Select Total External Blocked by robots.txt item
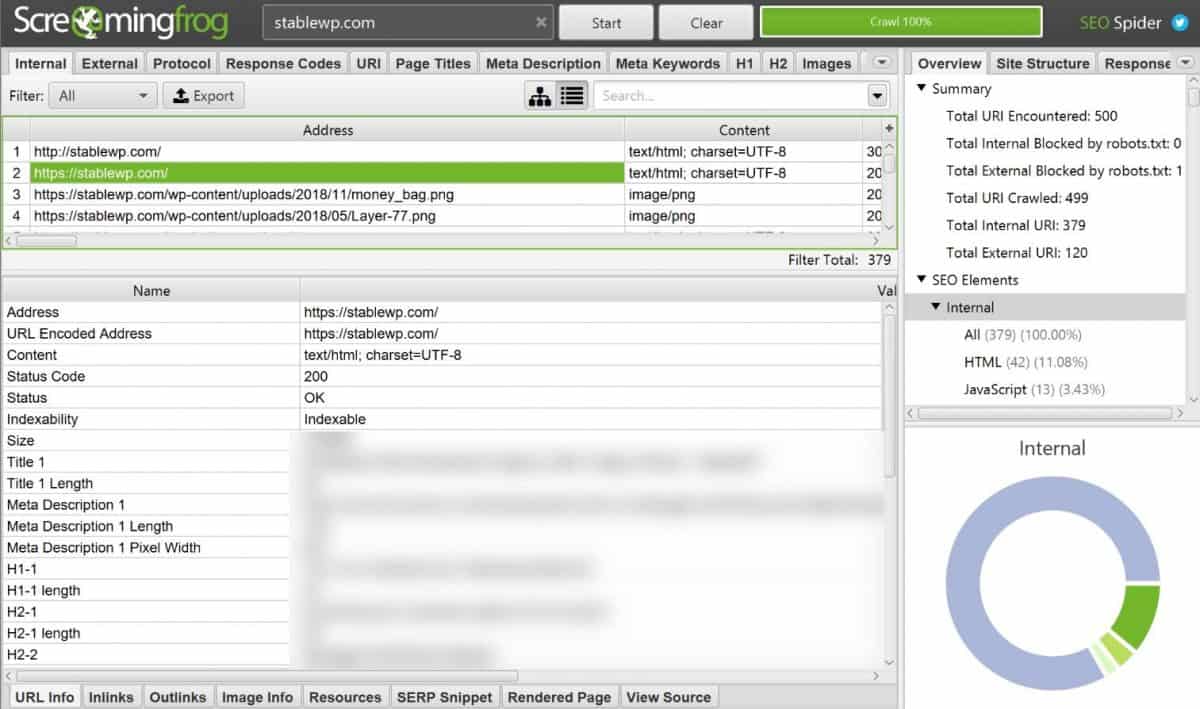 [1064, 171]
